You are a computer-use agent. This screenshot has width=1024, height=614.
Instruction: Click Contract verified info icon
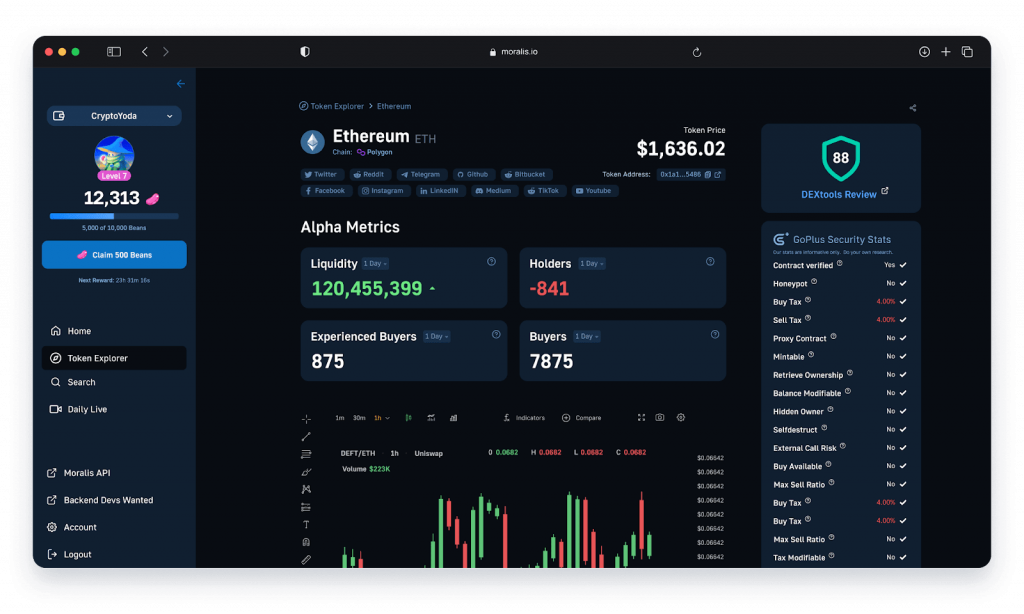(840, 264)
